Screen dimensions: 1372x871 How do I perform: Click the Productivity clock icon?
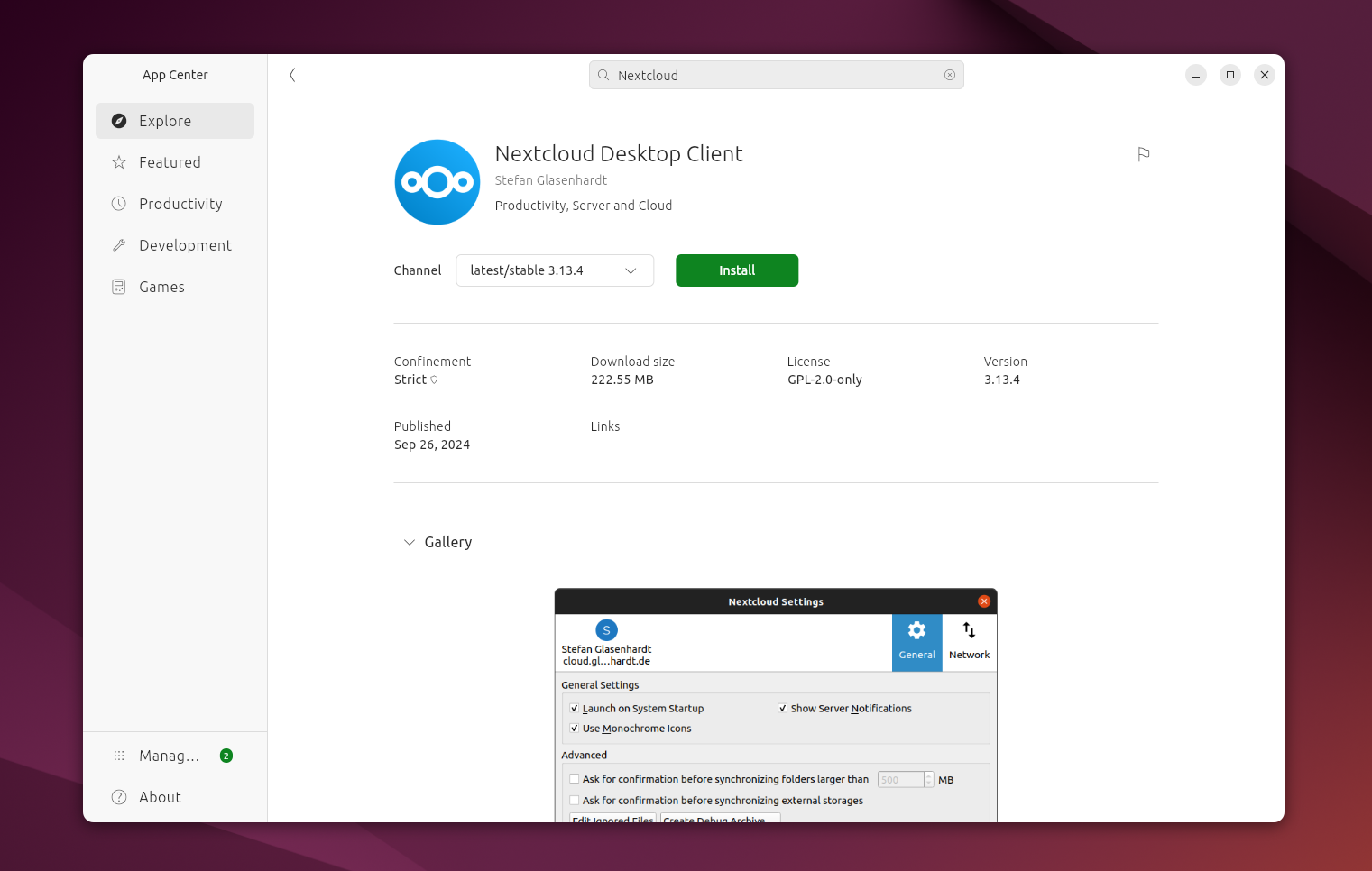pyautogui.click(x=119, y=204)
